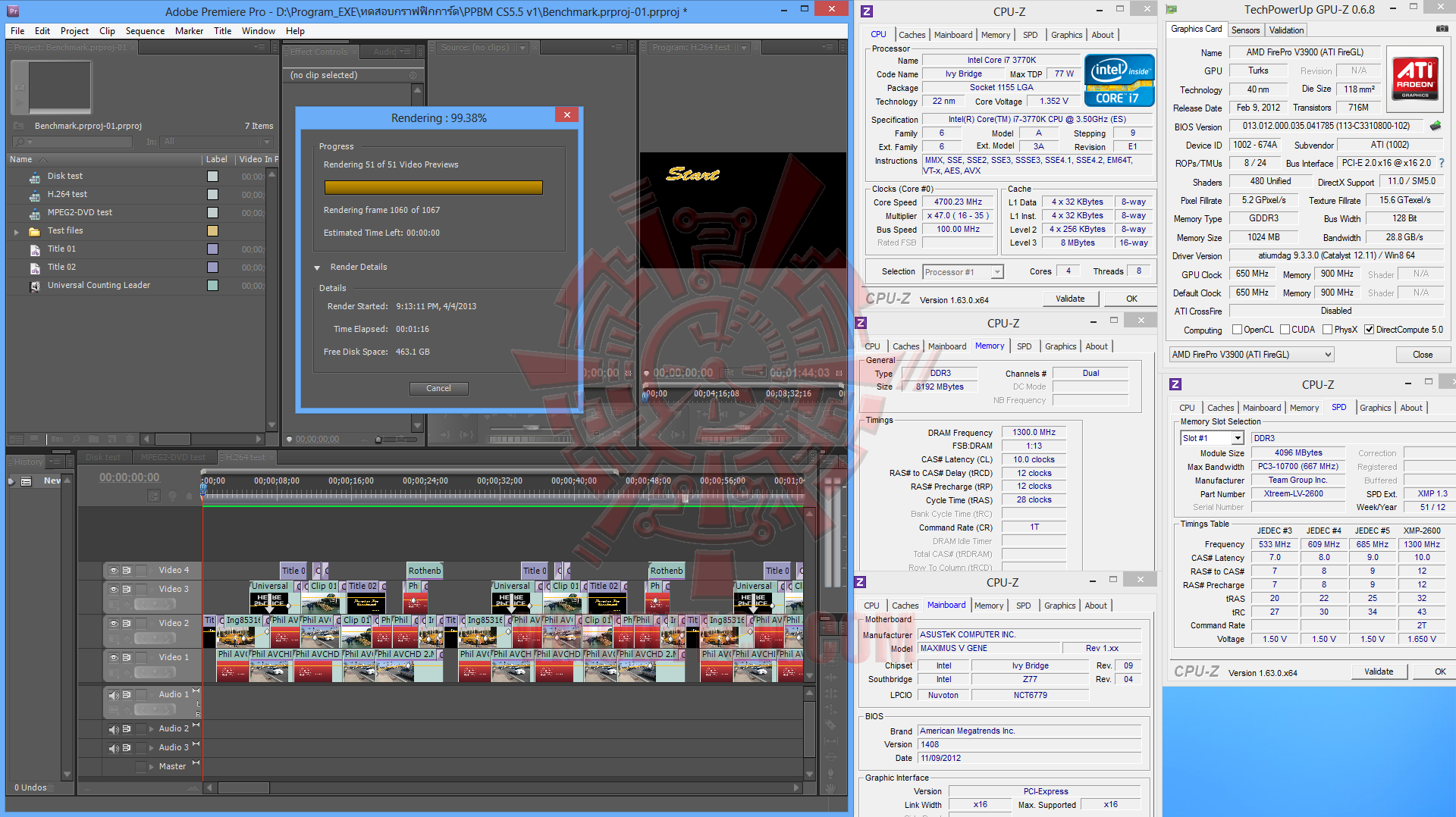Viewport: 1456px width, 817px height.
Task: Click the save BIOS chip icon
Action: [1435, 126]
